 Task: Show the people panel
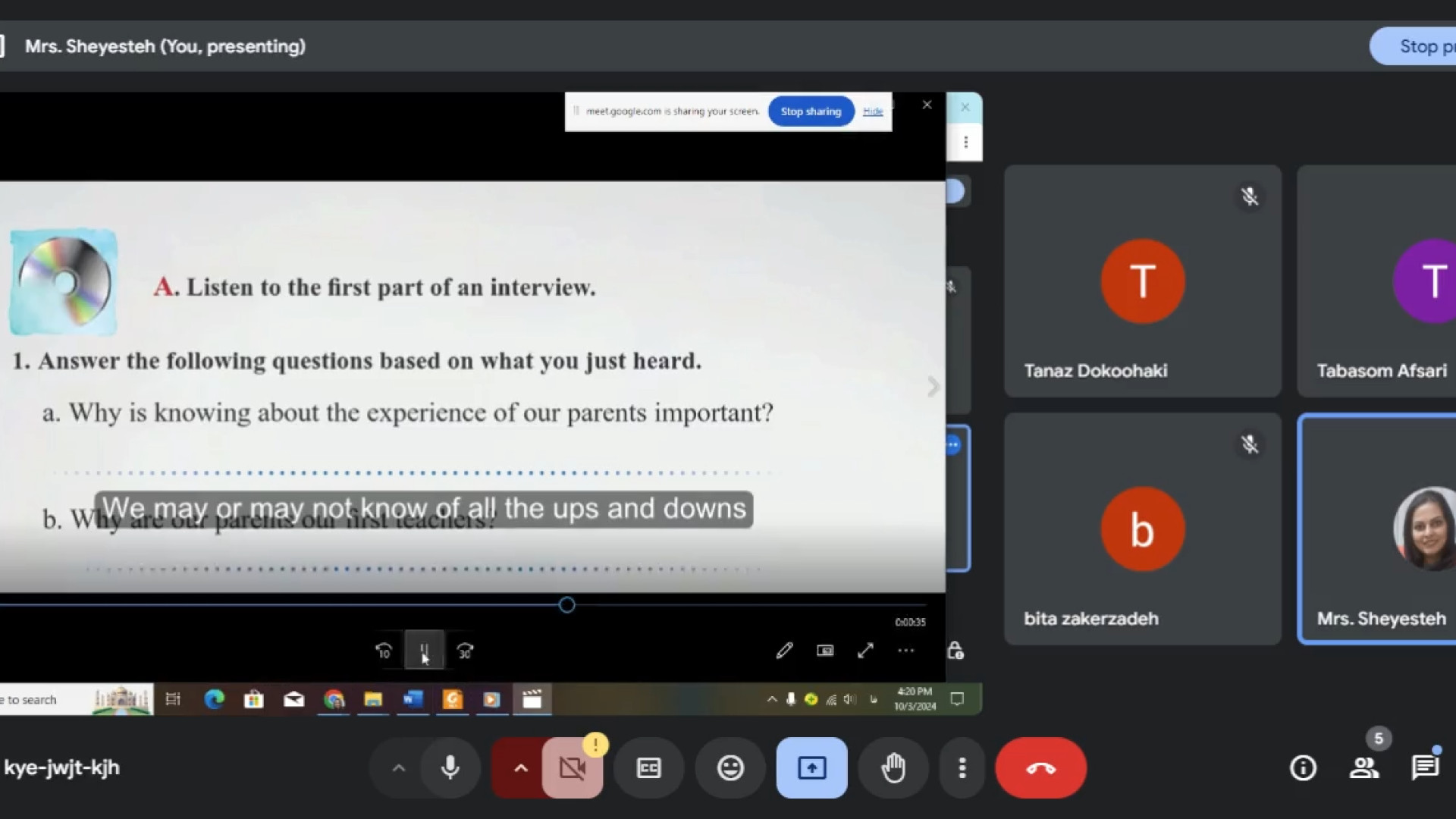click(1364, 767)
